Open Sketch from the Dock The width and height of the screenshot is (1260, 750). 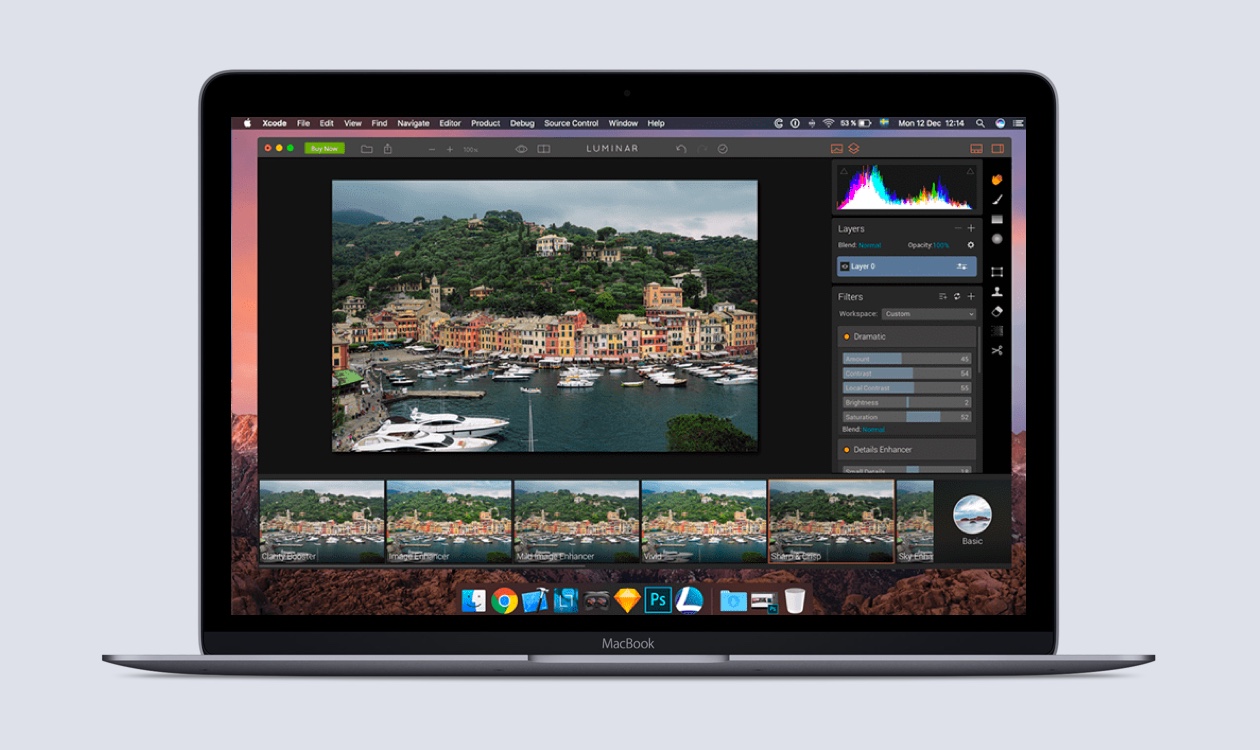click(x=627, y=600)
